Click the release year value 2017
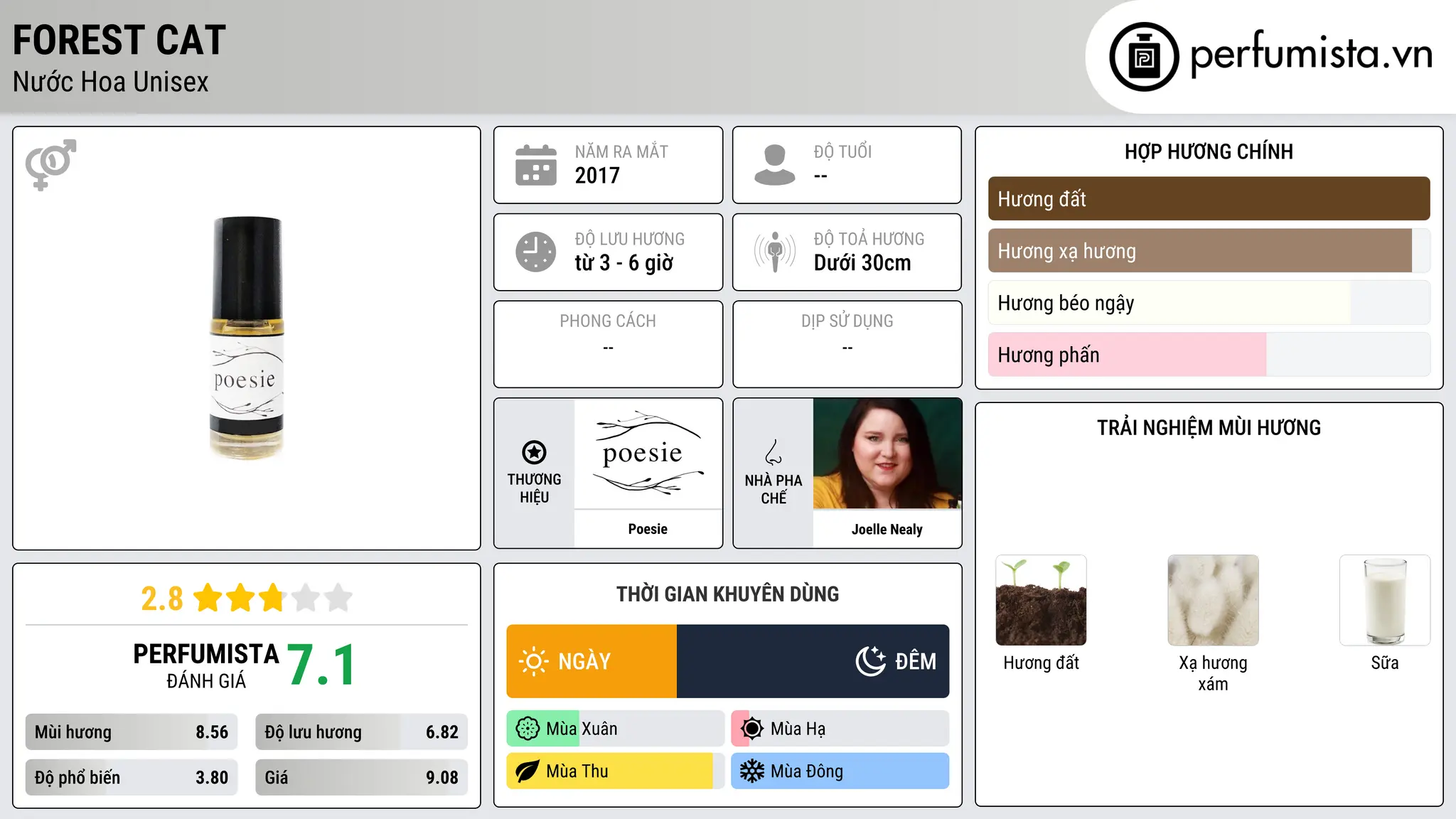 (x=597, y=176)
